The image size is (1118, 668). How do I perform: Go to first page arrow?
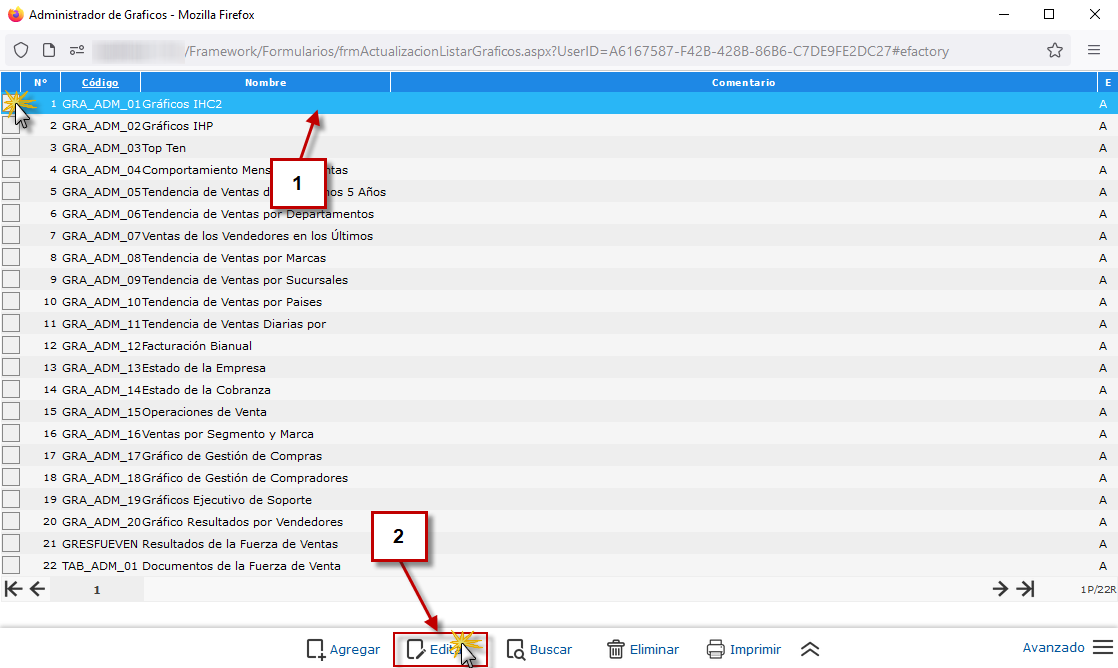tap(13, 589)
